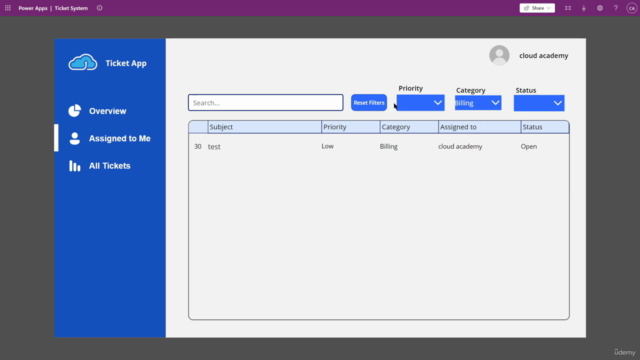Open the help question mark icon
This screenshot has width=640, height=360.
point(616,8)
